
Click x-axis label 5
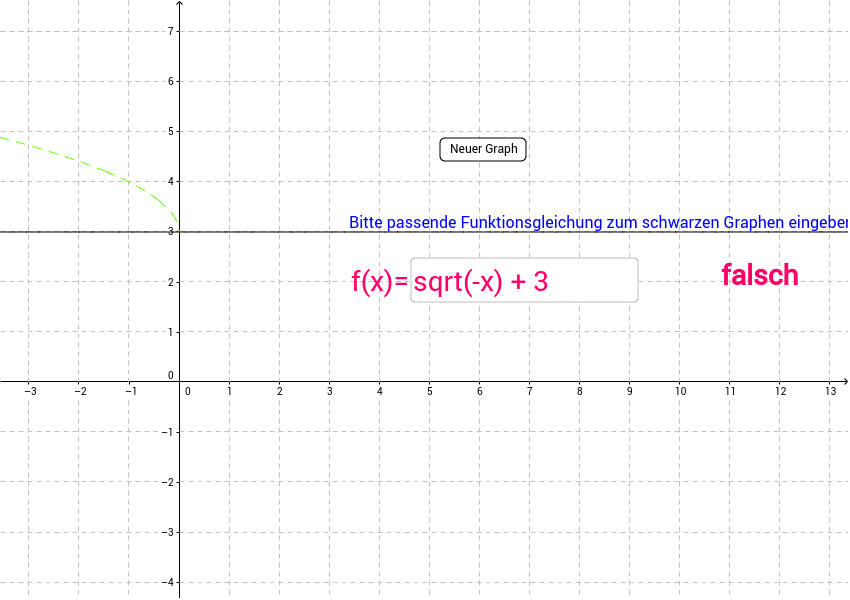[x=430, y=391]
